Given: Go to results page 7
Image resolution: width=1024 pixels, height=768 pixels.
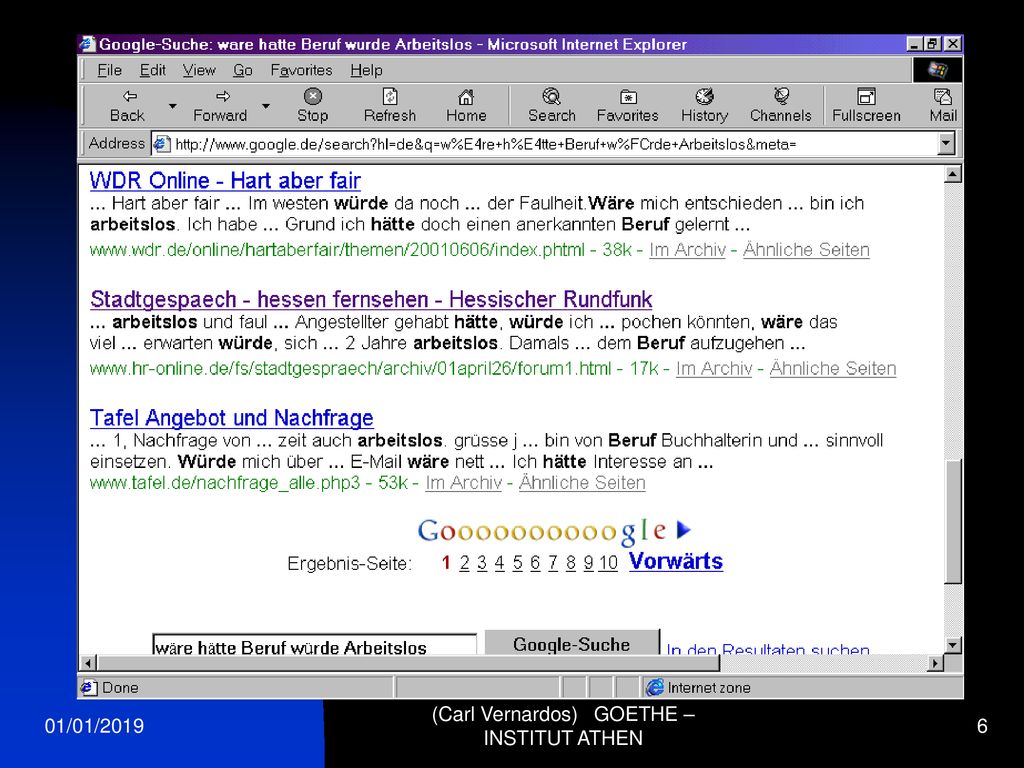Looking at the screenshot, I should (x=552, y=563).
